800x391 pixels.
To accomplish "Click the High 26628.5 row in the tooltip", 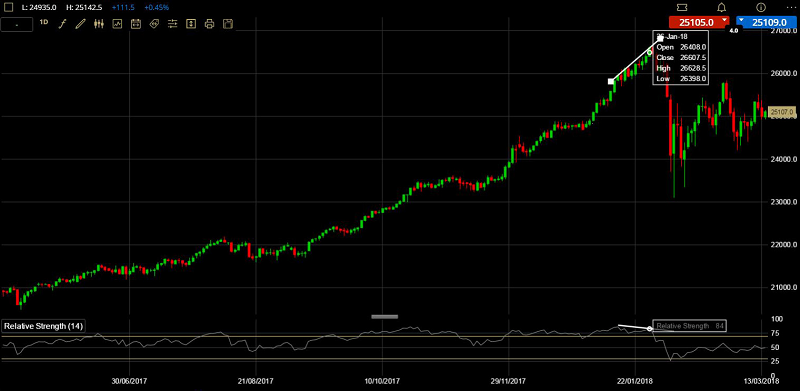I will 681,68.
